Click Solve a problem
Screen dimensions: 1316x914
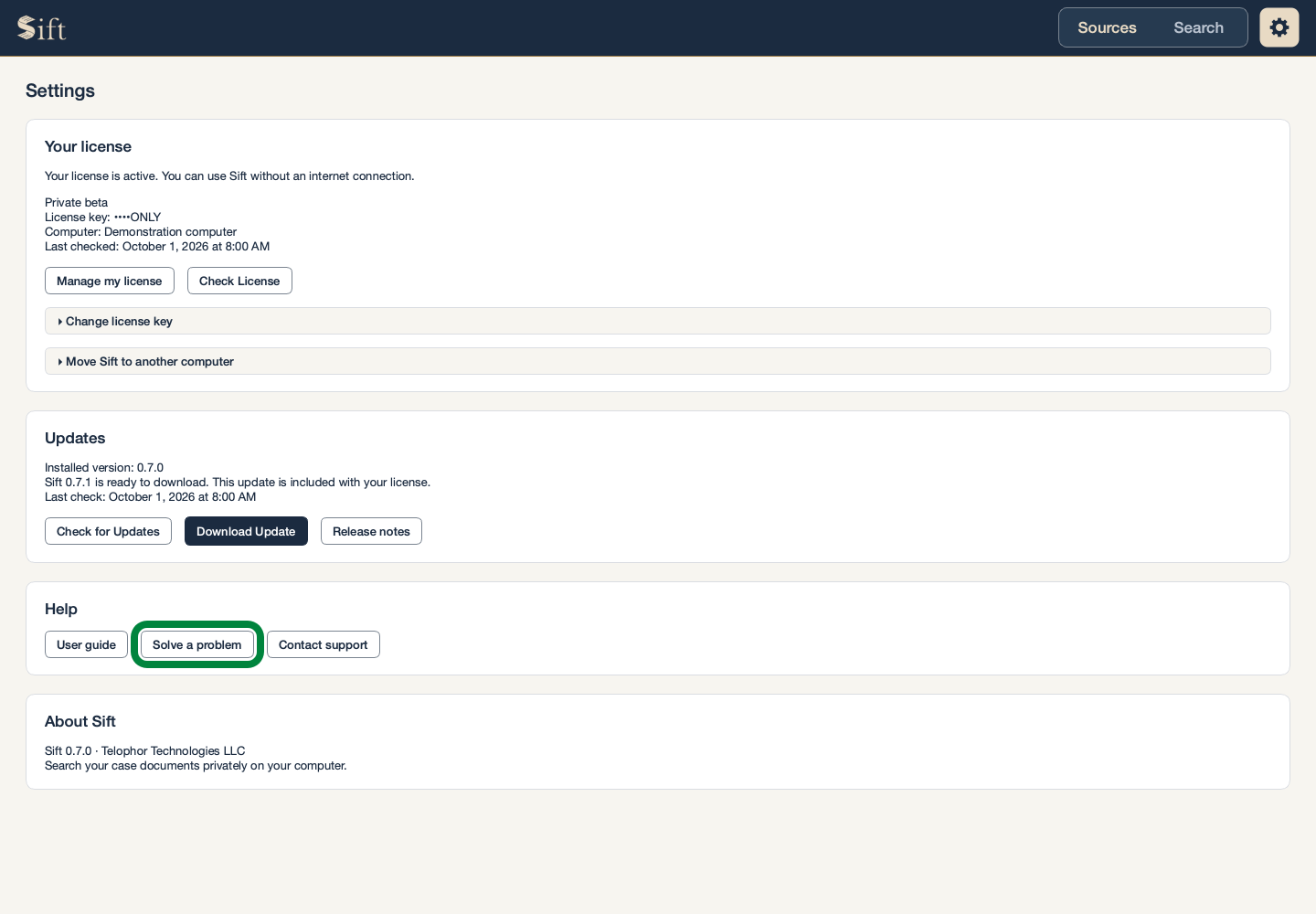197,644
